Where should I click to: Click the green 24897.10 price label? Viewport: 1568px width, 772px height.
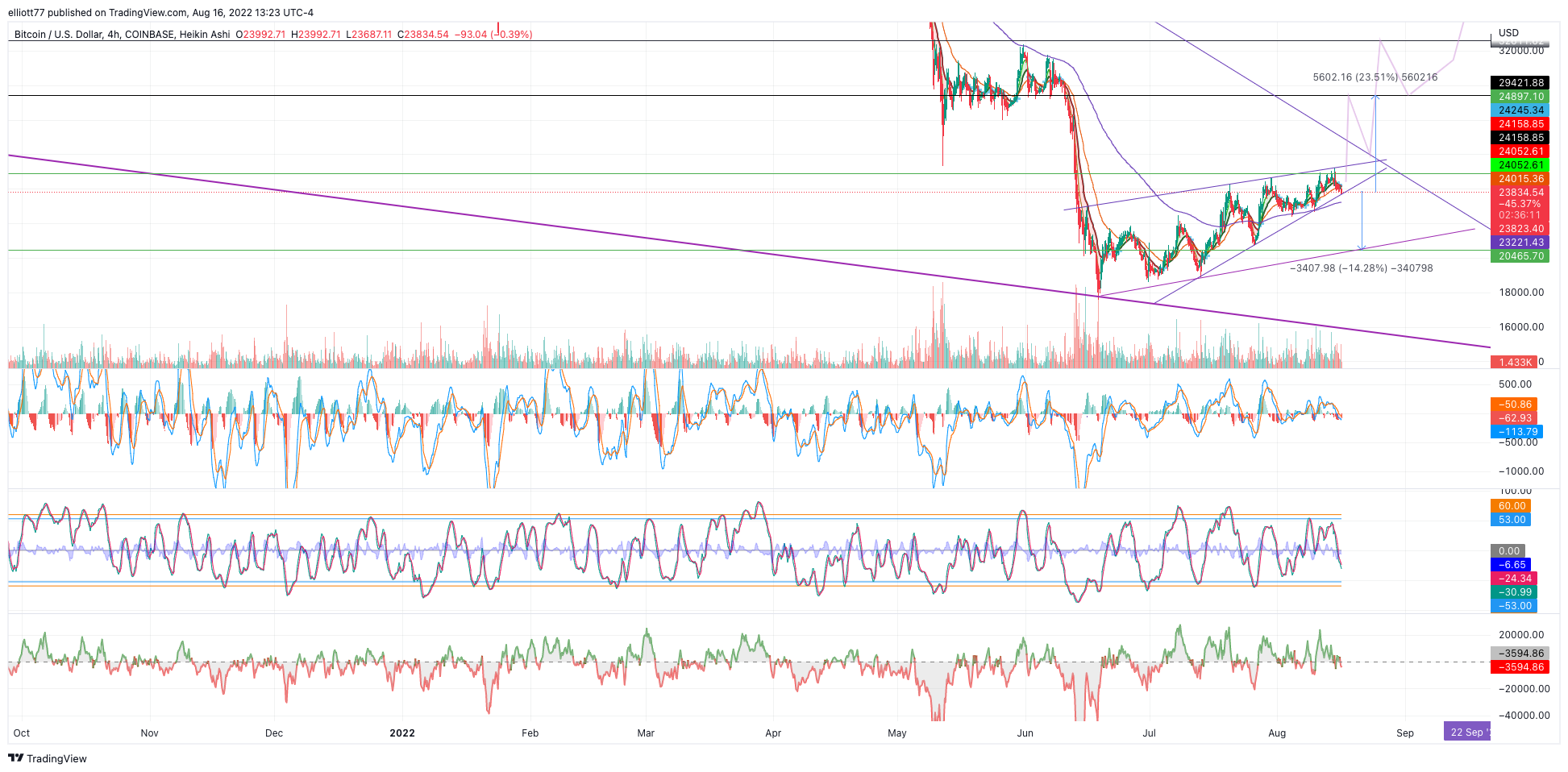coord(1520,97)
